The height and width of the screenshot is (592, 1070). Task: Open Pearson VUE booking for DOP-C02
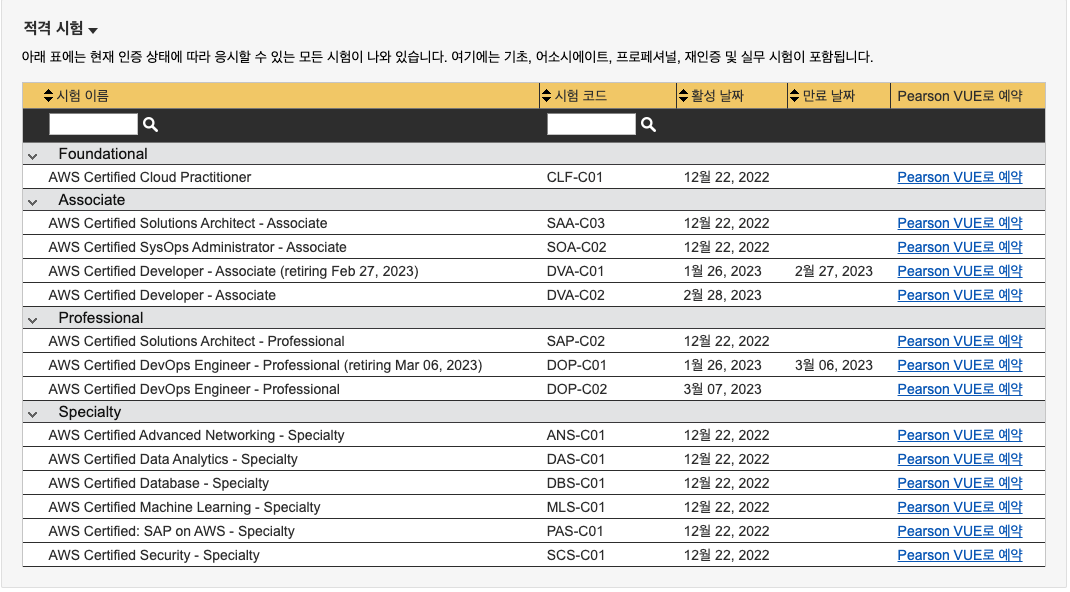pos(959,389)
